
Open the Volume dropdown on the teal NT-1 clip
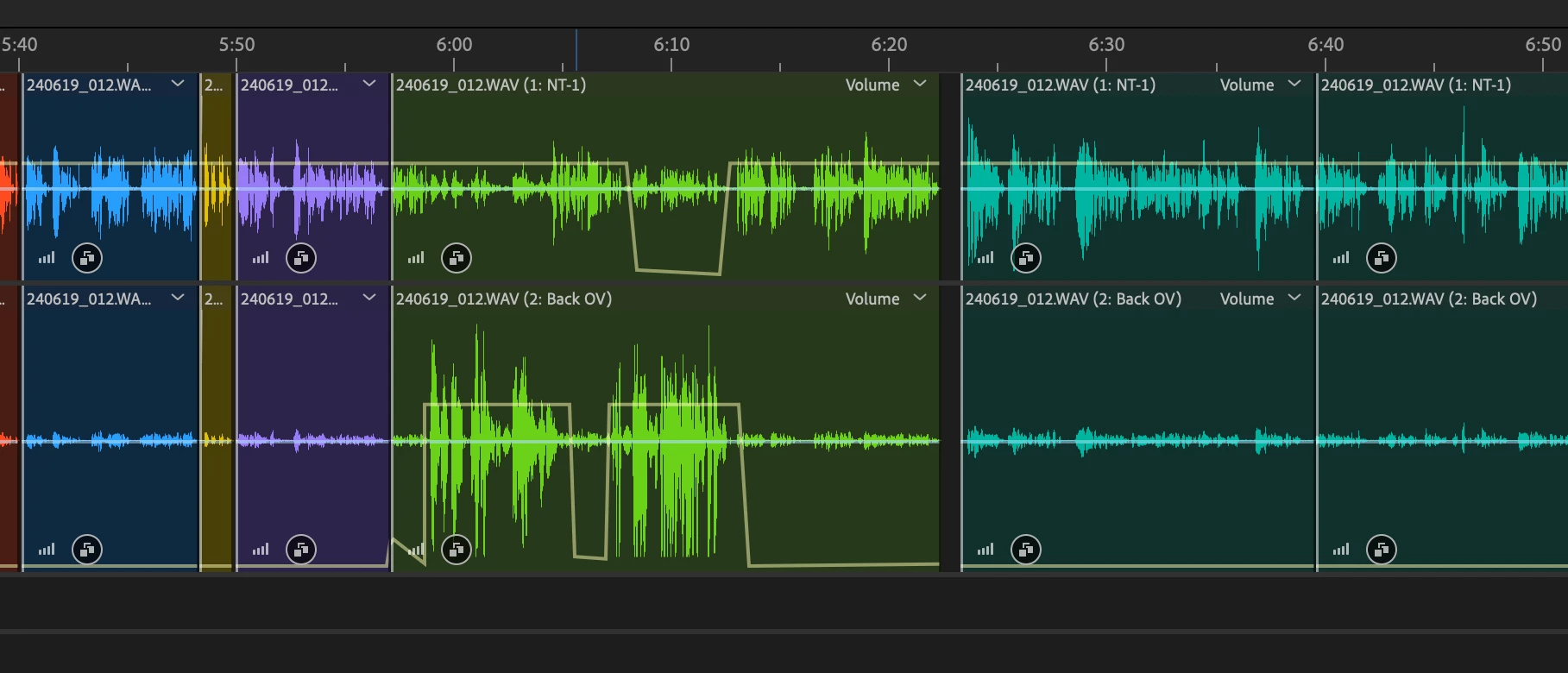pyautogui.click(x=1260, y=85)
